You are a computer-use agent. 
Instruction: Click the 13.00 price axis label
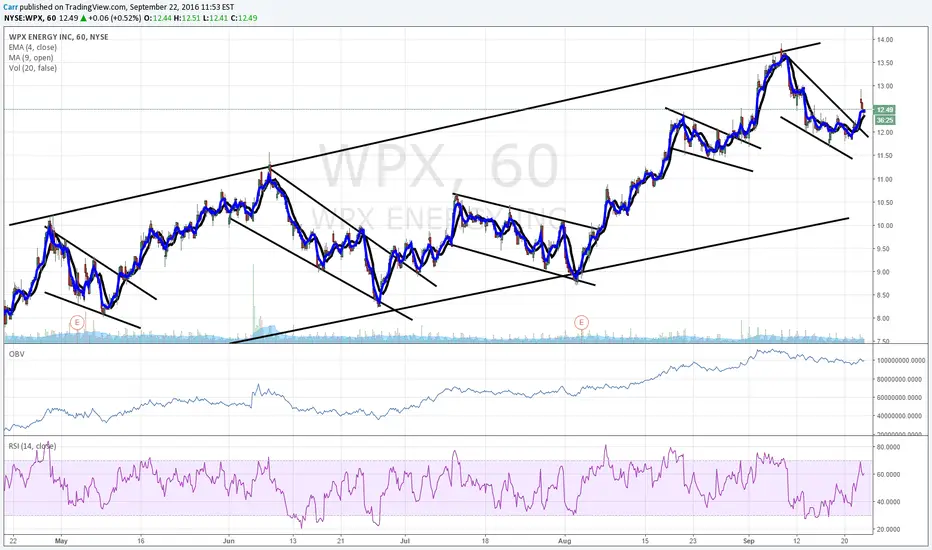(x=884, y=86)
